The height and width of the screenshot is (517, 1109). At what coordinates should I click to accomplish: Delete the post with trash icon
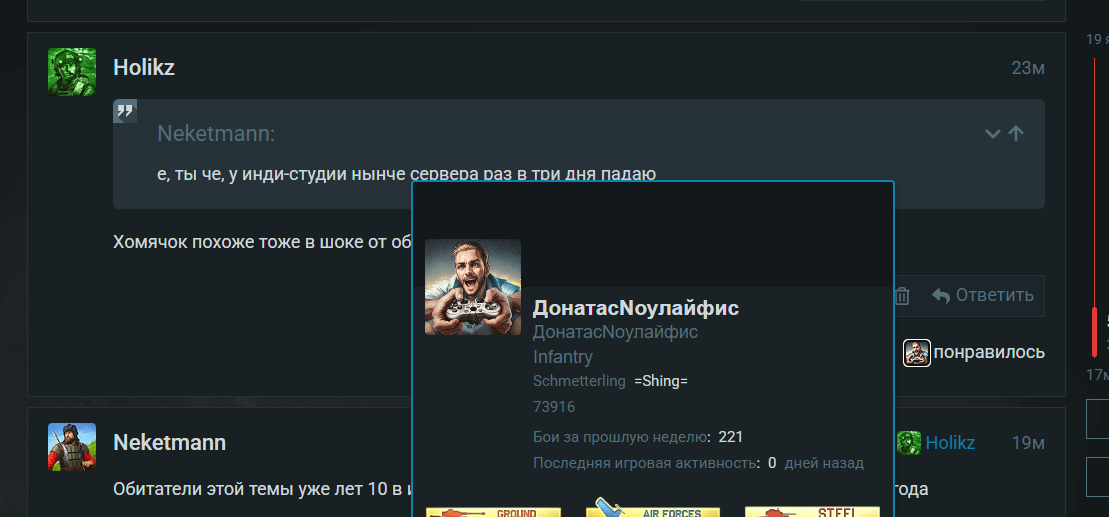click(901, 296)
